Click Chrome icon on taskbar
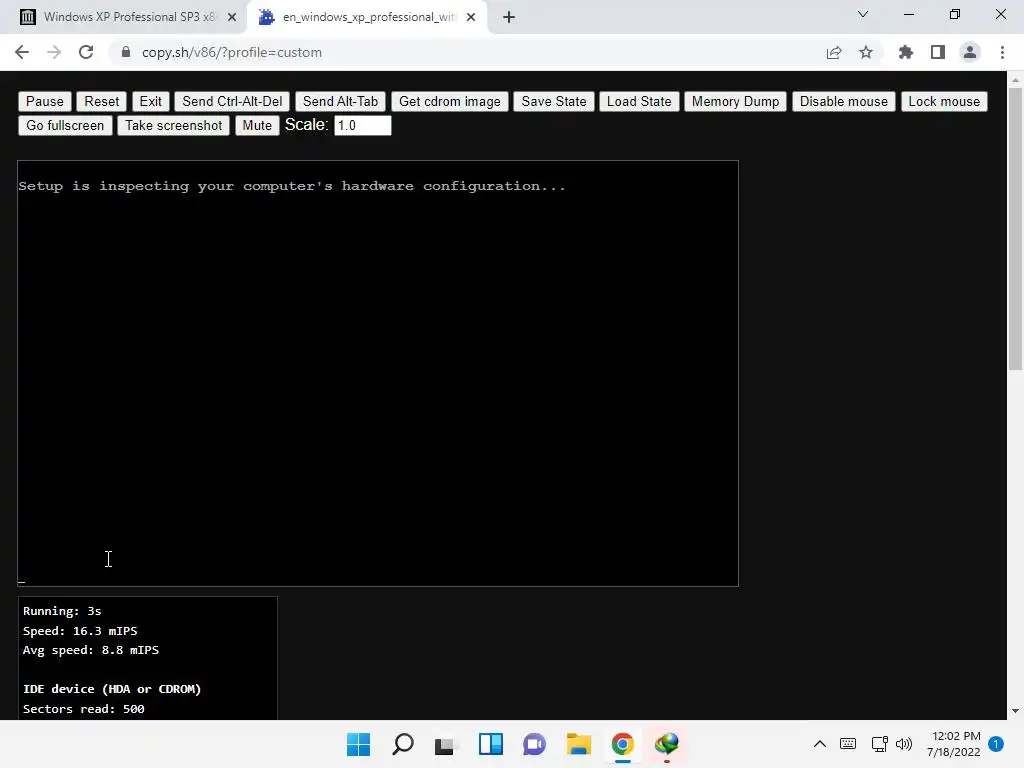 (x=622, y=744)
